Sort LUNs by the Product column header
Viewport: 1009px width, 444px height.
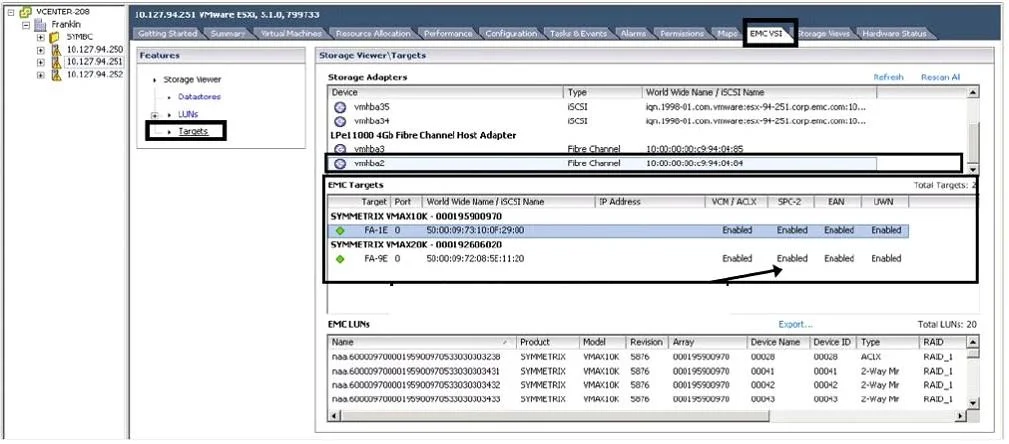point(547,342)
